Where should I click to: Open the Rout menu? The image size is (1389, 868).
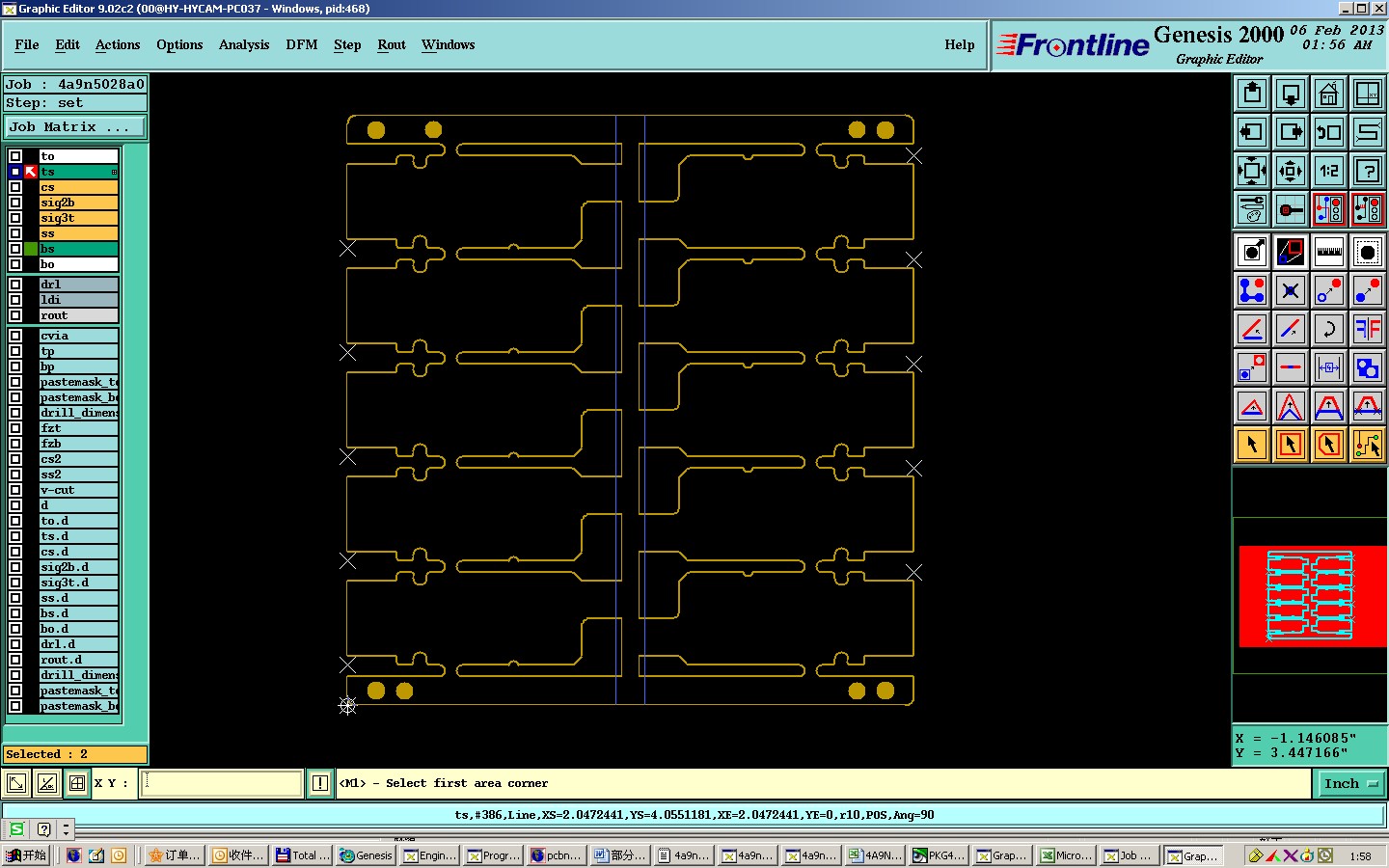[392, 44]
